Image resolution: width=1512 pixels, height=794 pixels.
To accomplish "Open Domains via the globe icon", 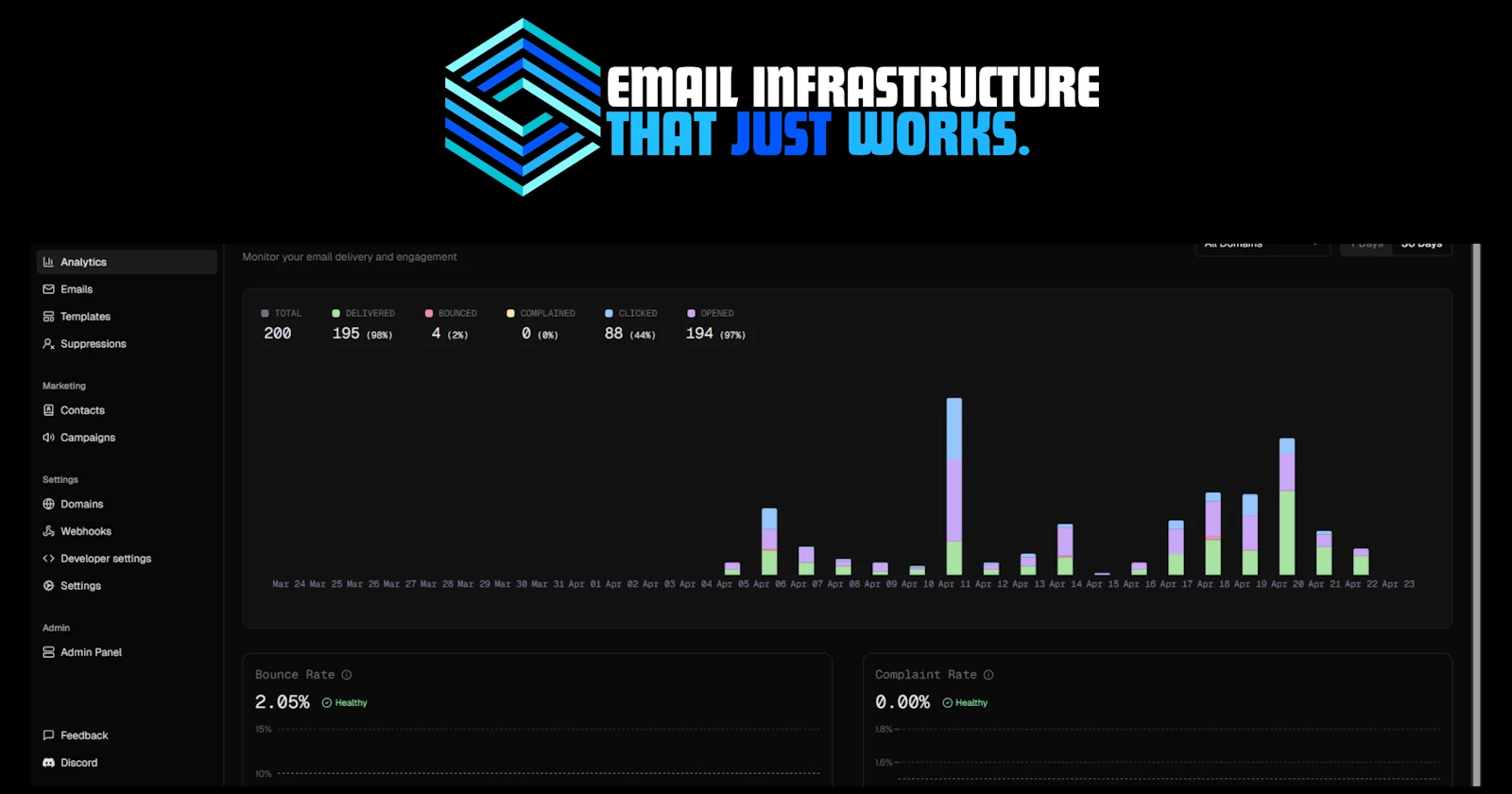I will [48, 504].
